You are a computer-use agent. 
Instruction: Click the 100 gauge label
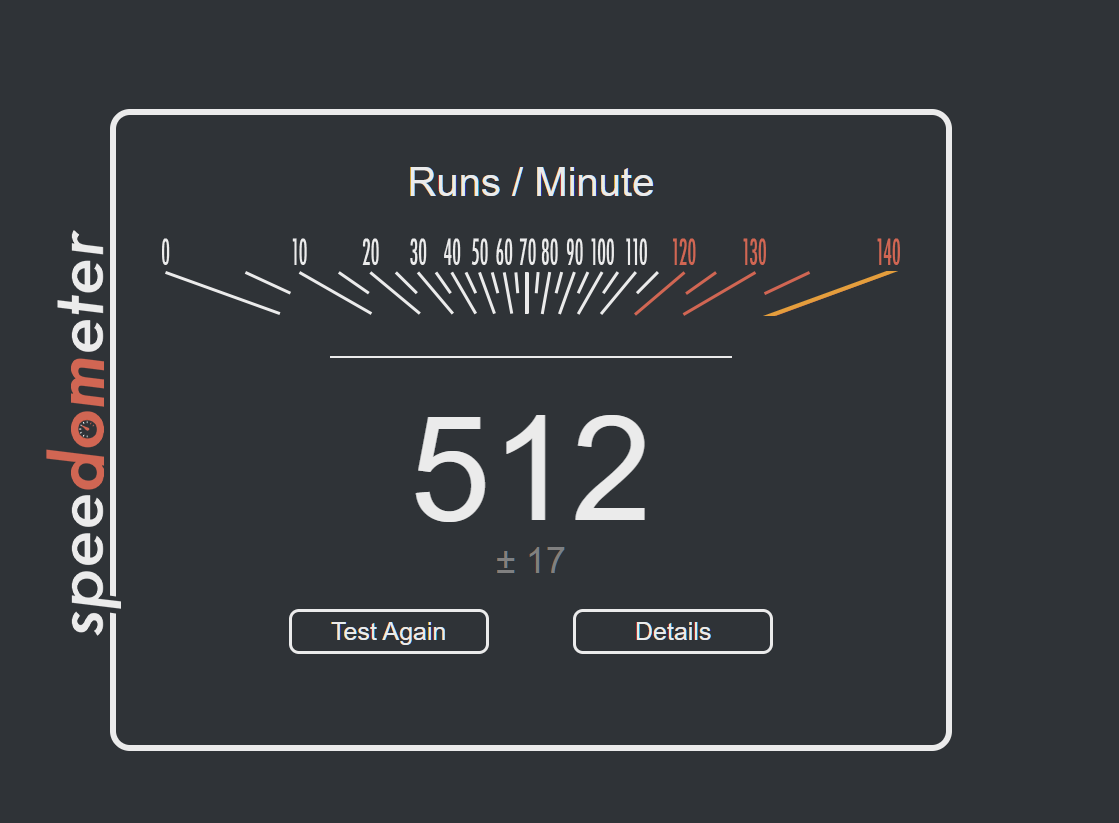point(602,253)
